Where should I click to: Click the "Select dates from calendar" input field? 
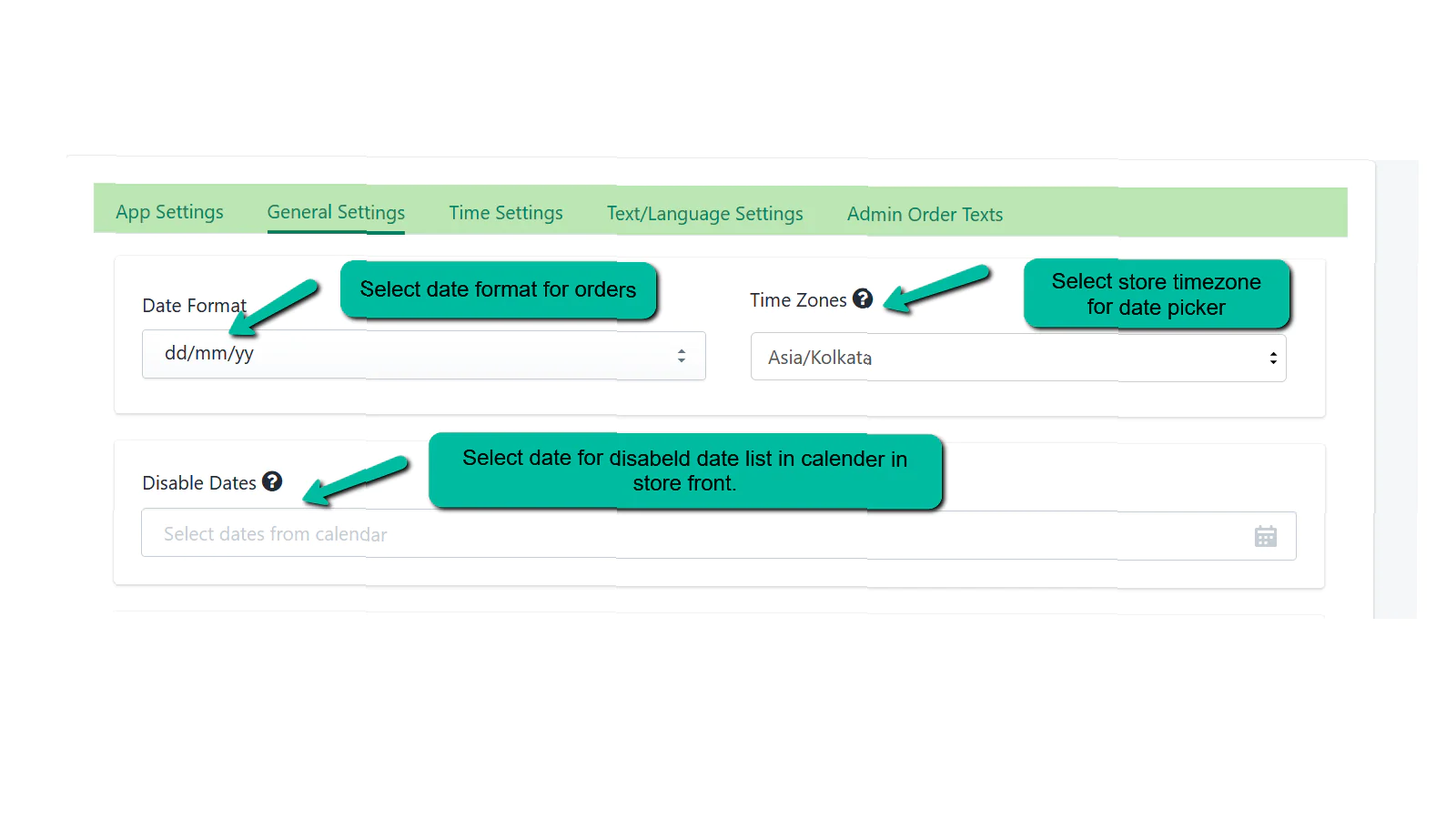692,535
